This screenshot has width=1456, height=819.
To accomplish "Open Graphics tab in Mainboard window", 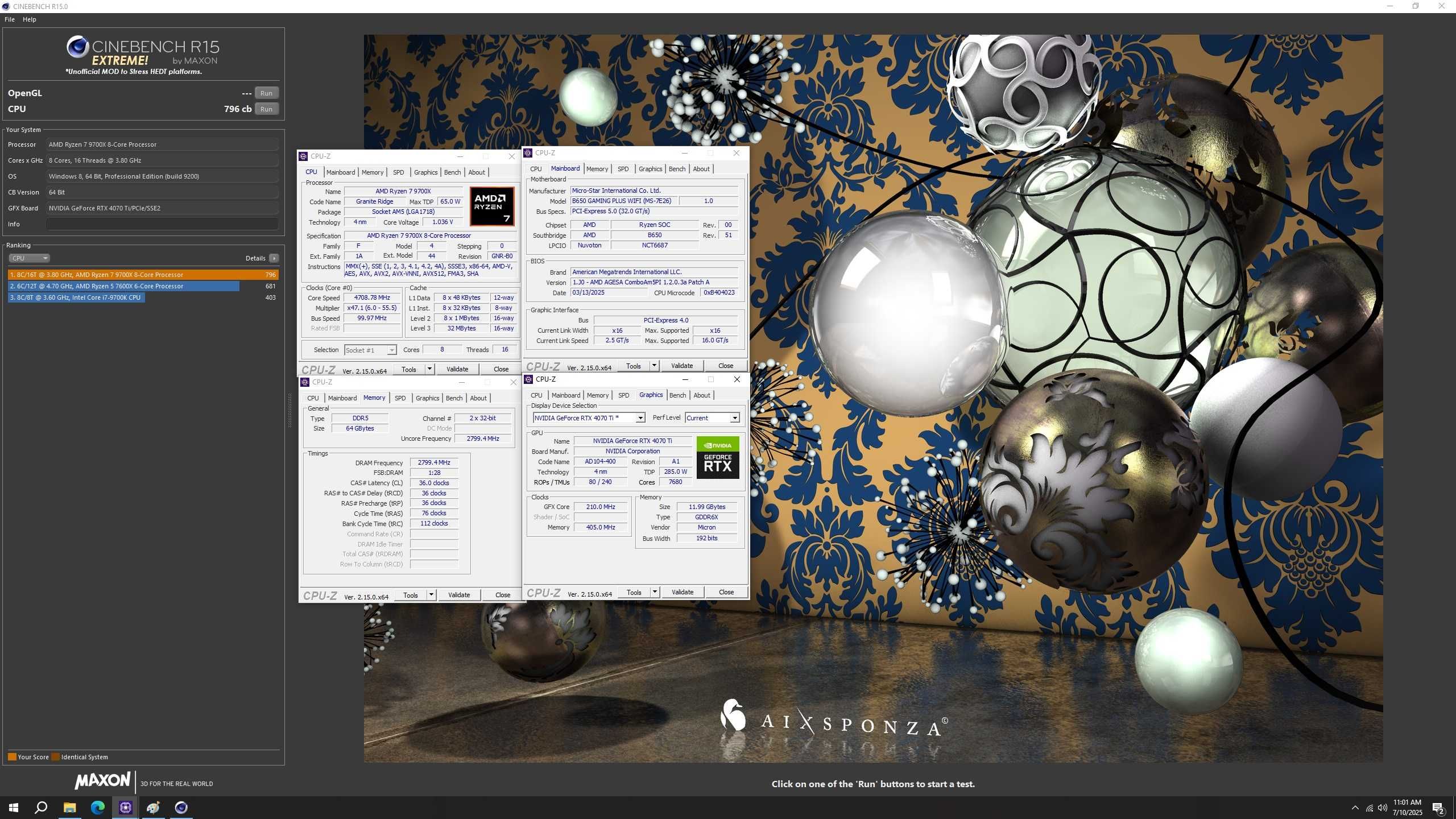I will click(651, 169).
